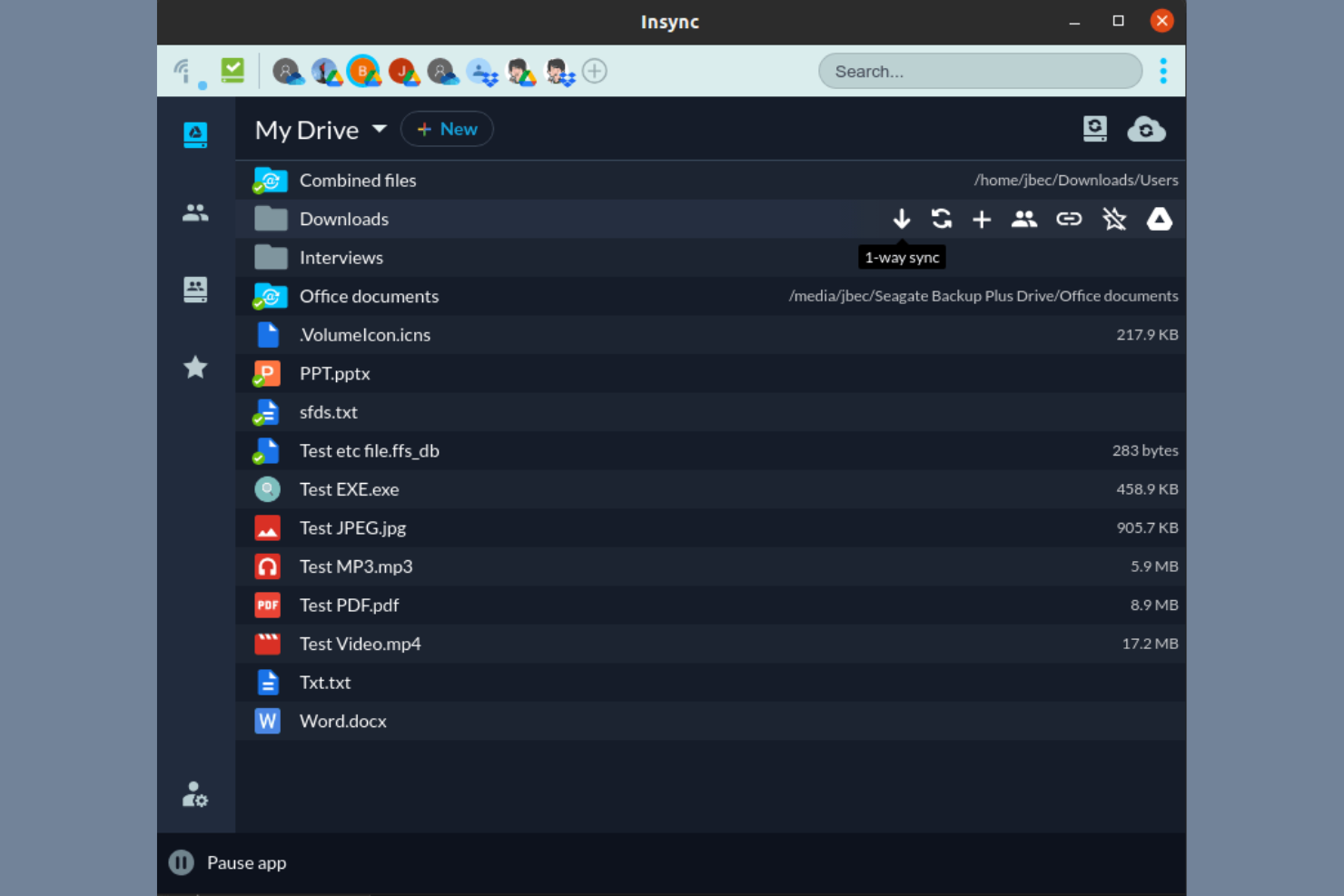Click the local sync activity icon near top right

pos(1095,129)
